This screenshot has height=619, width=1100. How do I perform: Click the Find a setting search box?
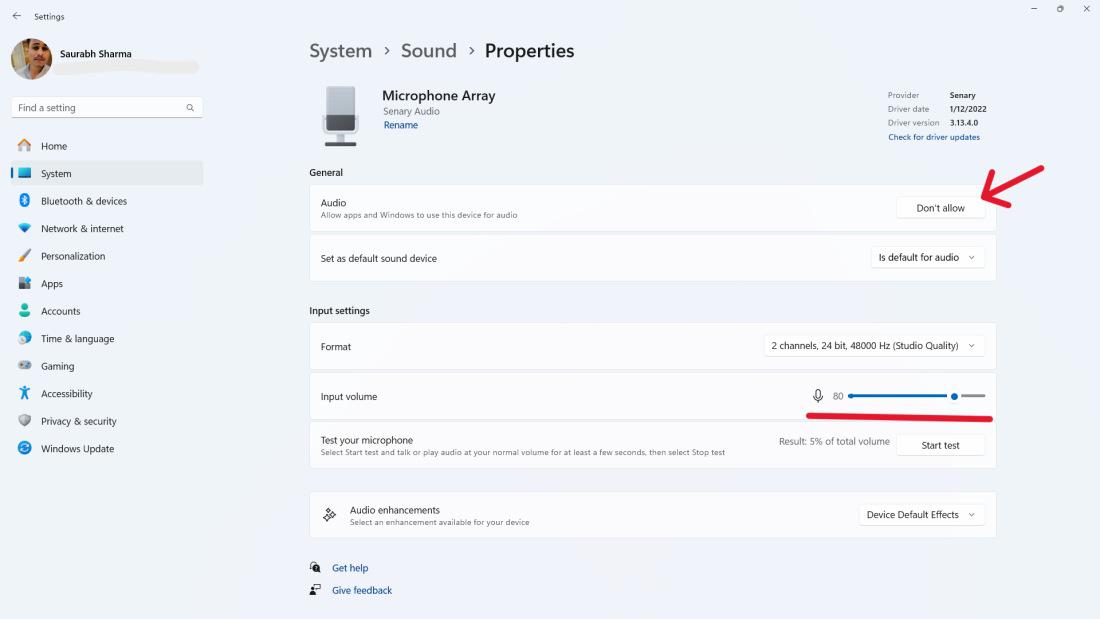(100, 108)
